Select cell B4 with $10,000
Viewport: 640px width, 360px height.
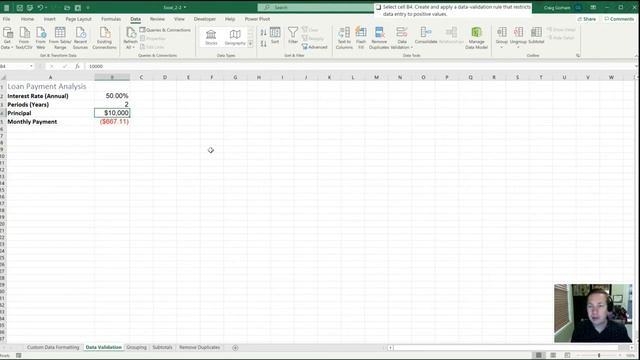[x=112, y=113]
